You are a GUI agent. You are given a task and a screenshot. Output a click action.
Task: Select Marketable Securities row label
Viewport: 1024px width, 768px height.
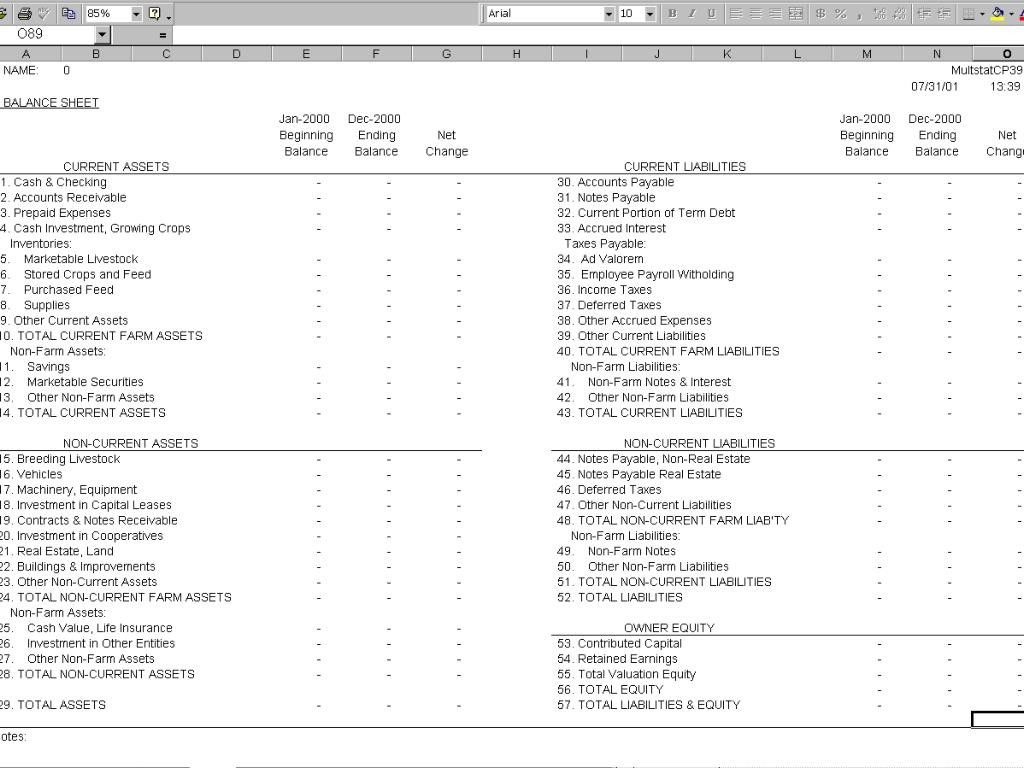pyautogui.click(x=85, y=382)
